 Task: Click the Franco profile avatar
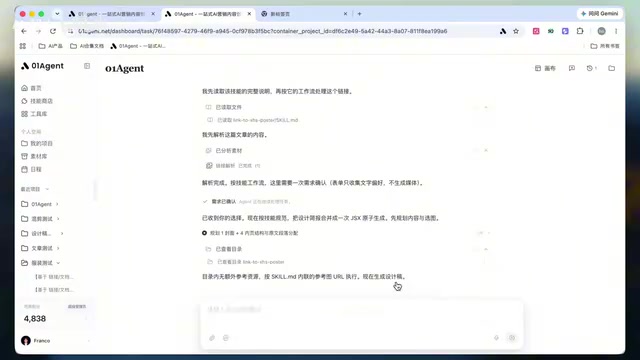pos(26,340)
